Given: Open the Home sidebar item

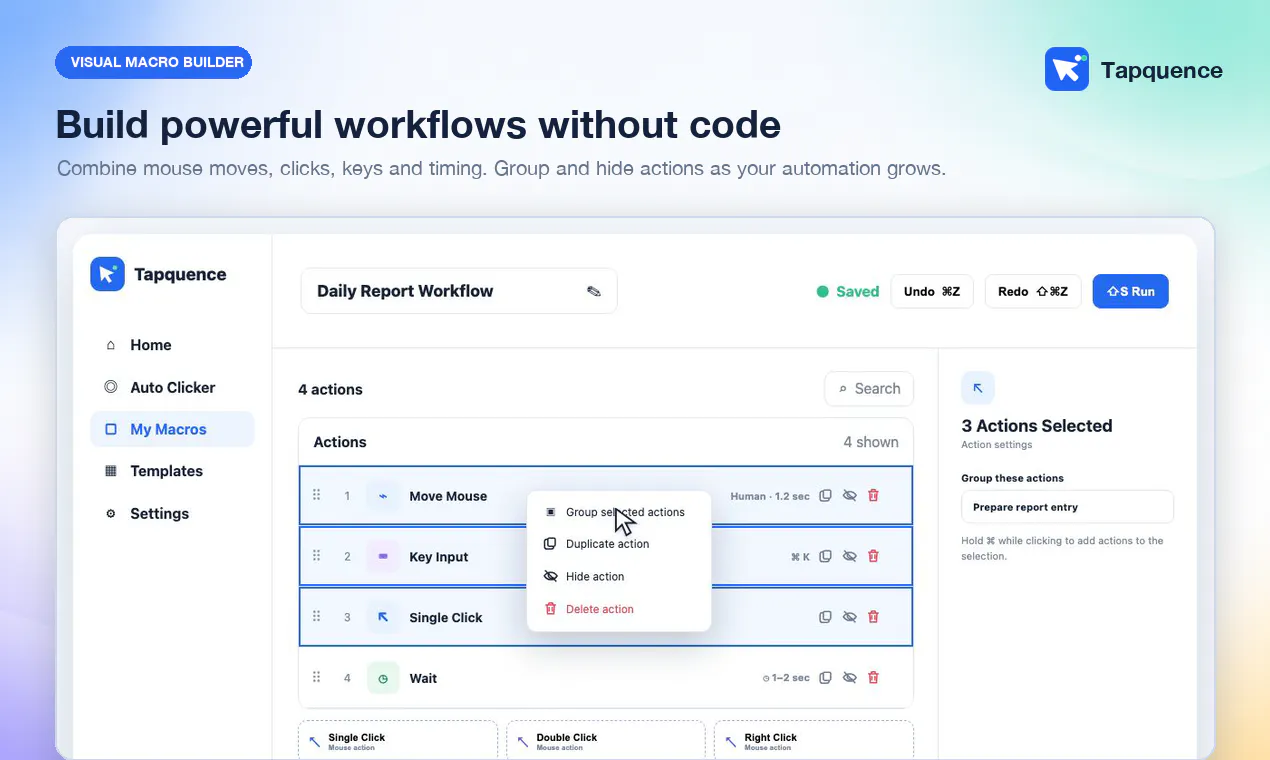Looking at the screenshot, I should [x=172, y=345].
